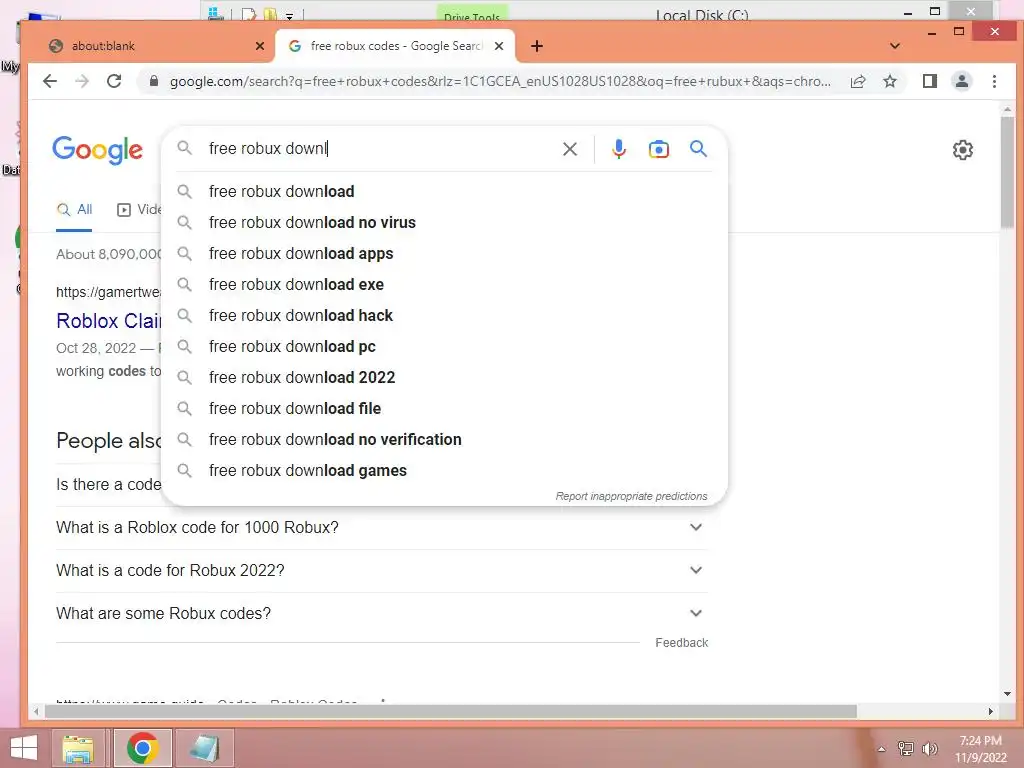Screen dimensions: 1024x768
Task: Click the Google logo
Action: tap(97, 150)
